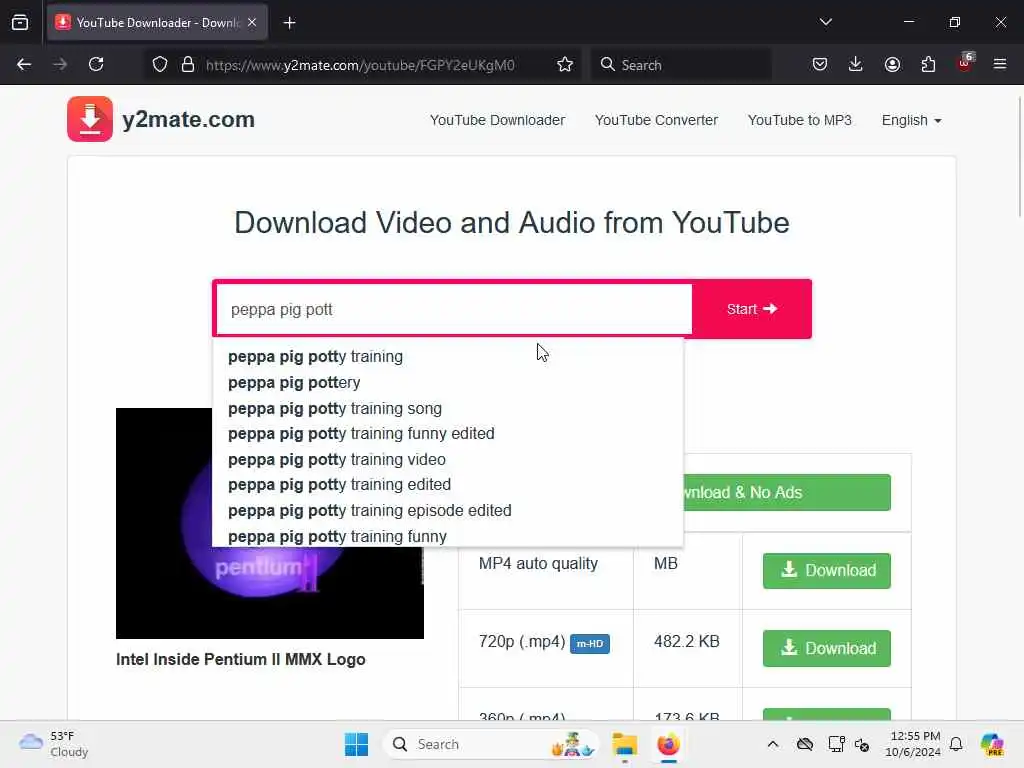Viewport: 1024px width, 768px height.
Task: Go back with the browser back arrow
Action: pos(24,64)
